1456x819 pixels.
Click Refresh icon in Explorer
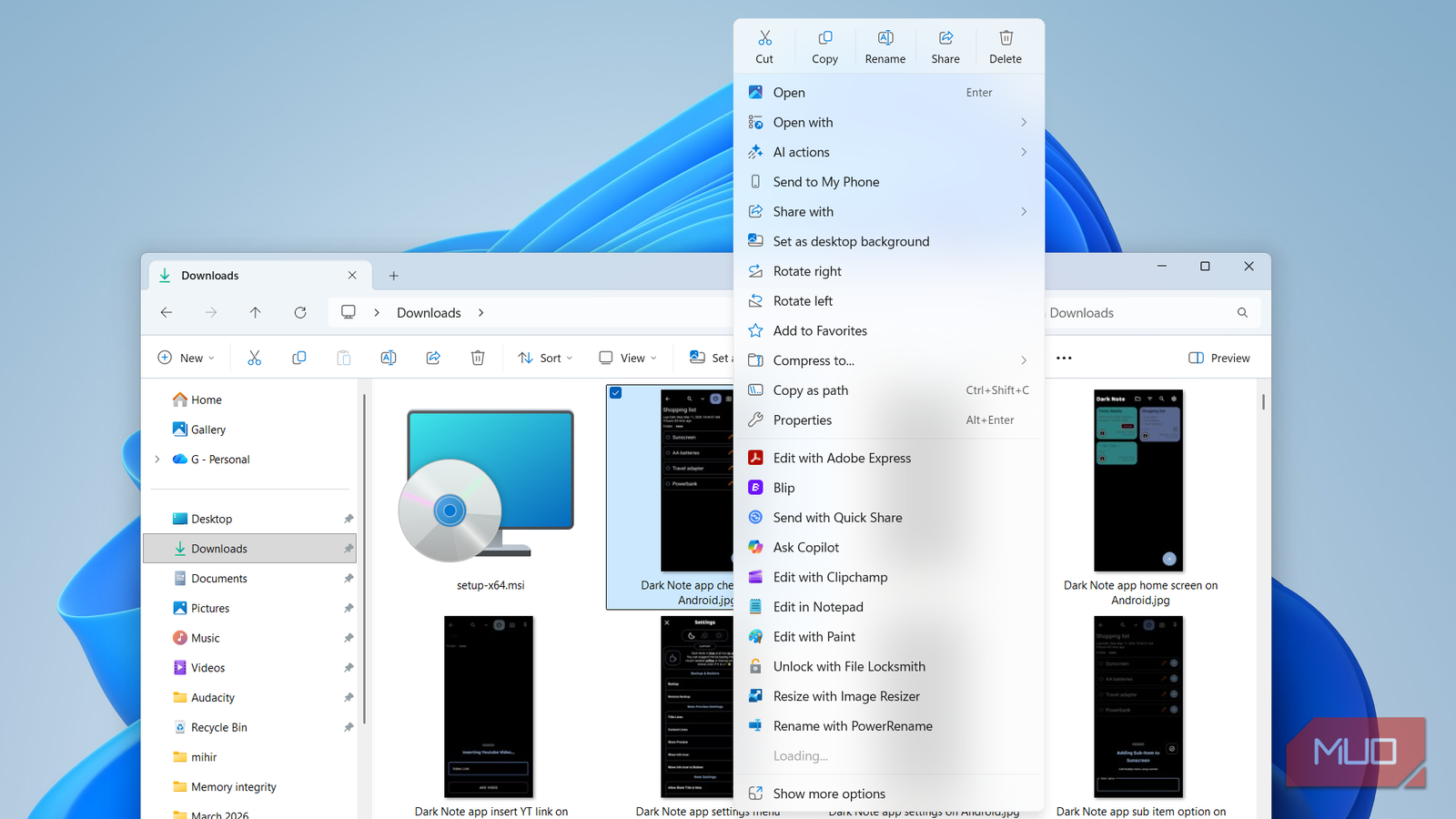pyautogui.click(x=300, y=313)
